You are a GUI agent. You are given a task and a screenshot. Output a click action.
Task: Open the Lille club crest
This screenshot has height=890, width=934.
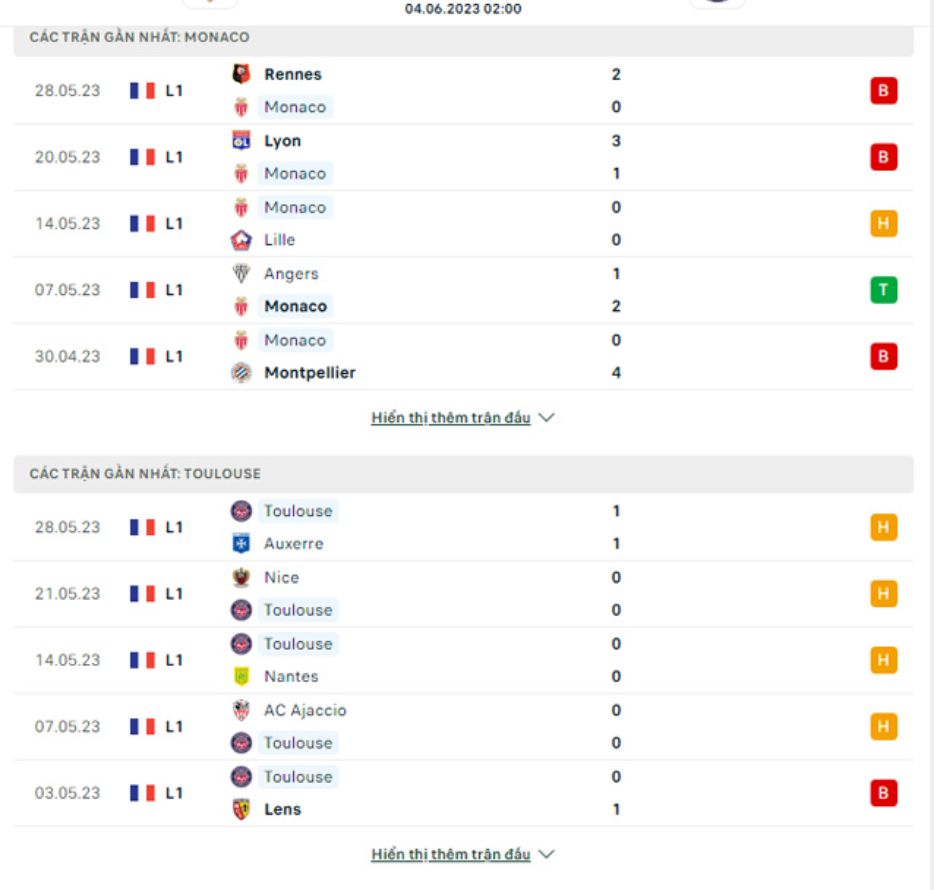pyautogui.click(x=243, y=240)
